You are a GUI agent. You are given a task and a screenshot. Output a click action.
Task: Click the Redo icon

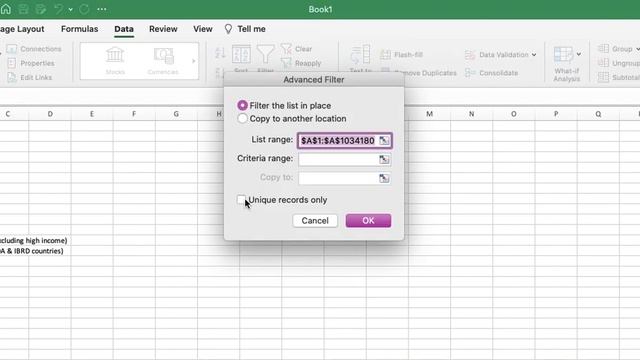(84, 9)
